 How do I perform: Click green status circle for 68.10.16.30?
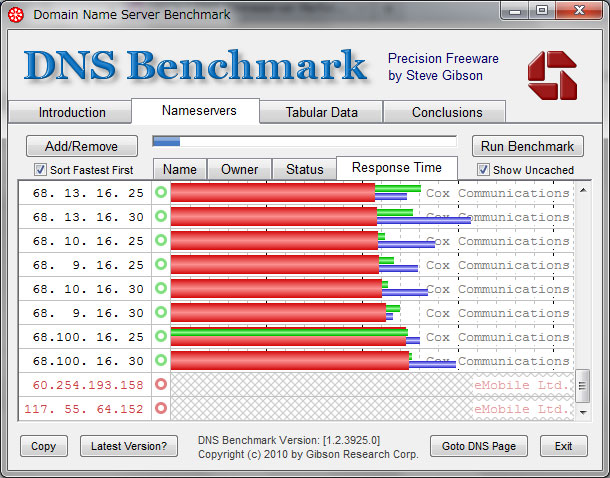(x=161, y=288)
